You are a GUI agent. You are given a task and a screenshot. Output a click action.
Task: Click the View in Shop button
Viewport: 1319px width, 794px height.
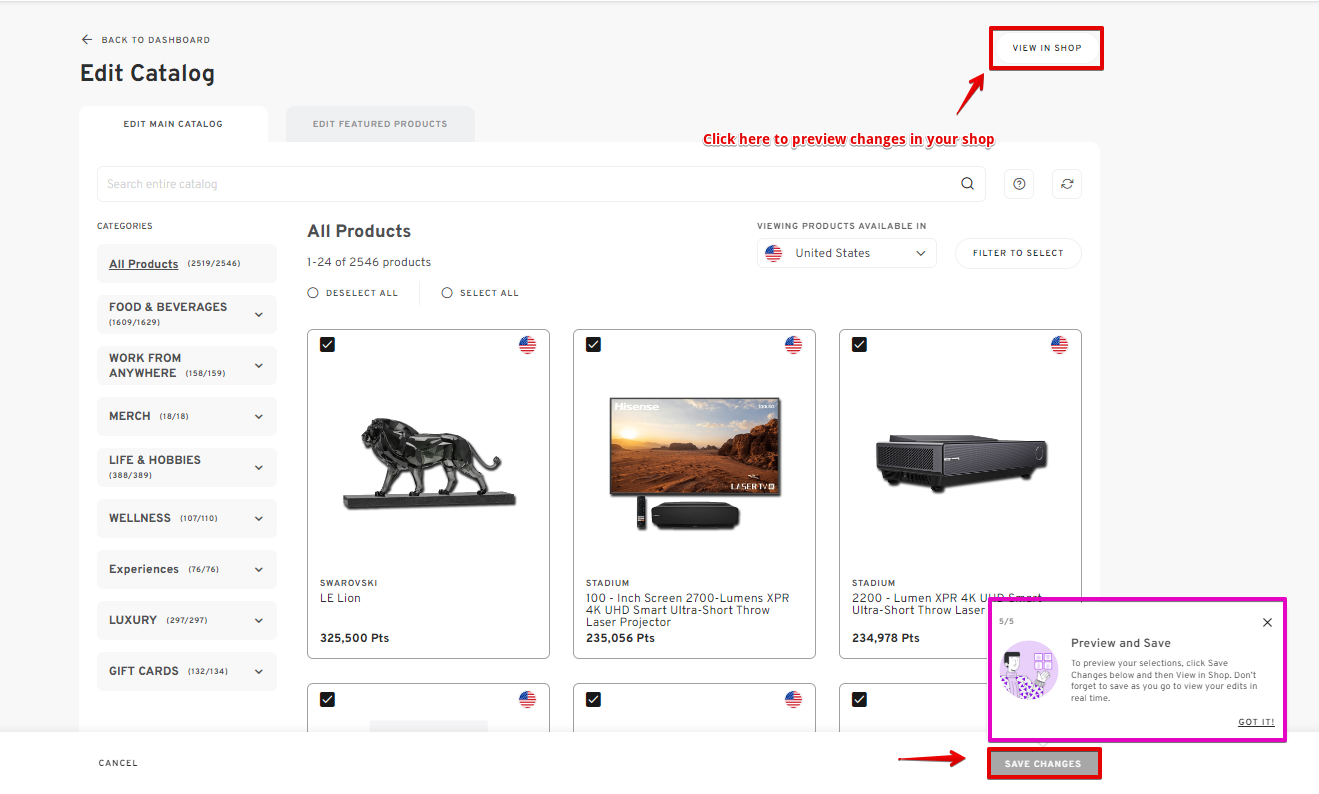pos(1047,48)
